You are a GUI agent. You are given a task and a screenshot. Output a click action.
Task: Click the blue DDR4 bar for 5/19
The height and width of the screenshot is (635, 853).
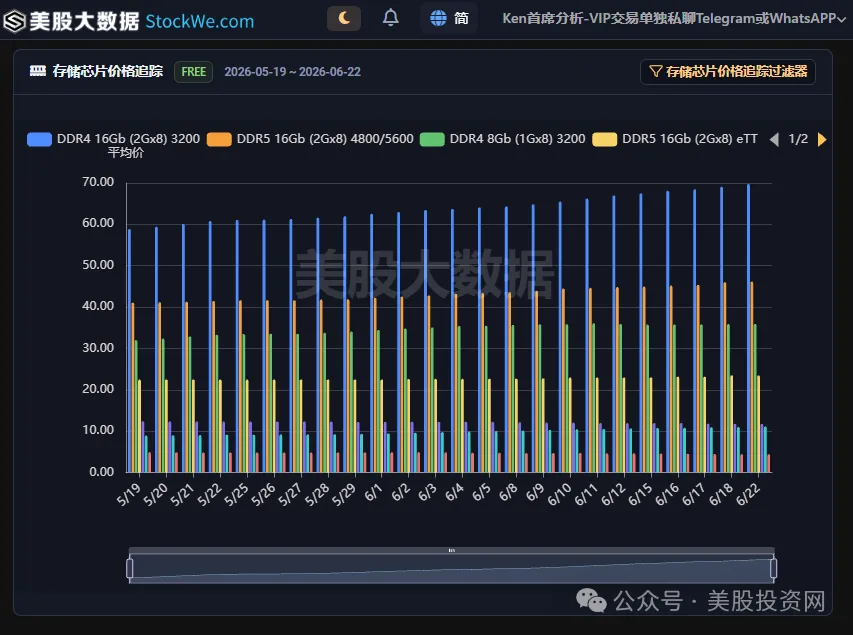click(x=129, y=351)
